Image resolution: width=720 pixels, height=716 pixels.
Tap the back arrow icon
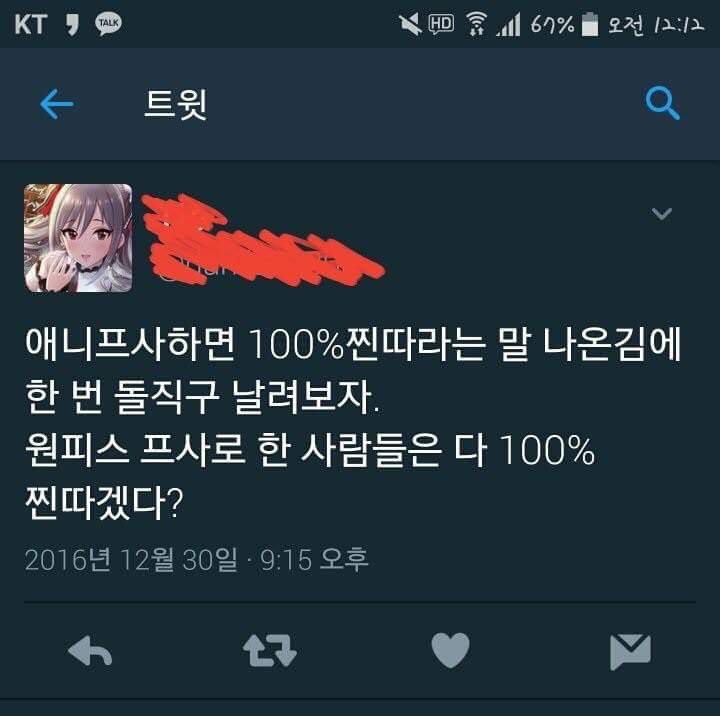57,104
